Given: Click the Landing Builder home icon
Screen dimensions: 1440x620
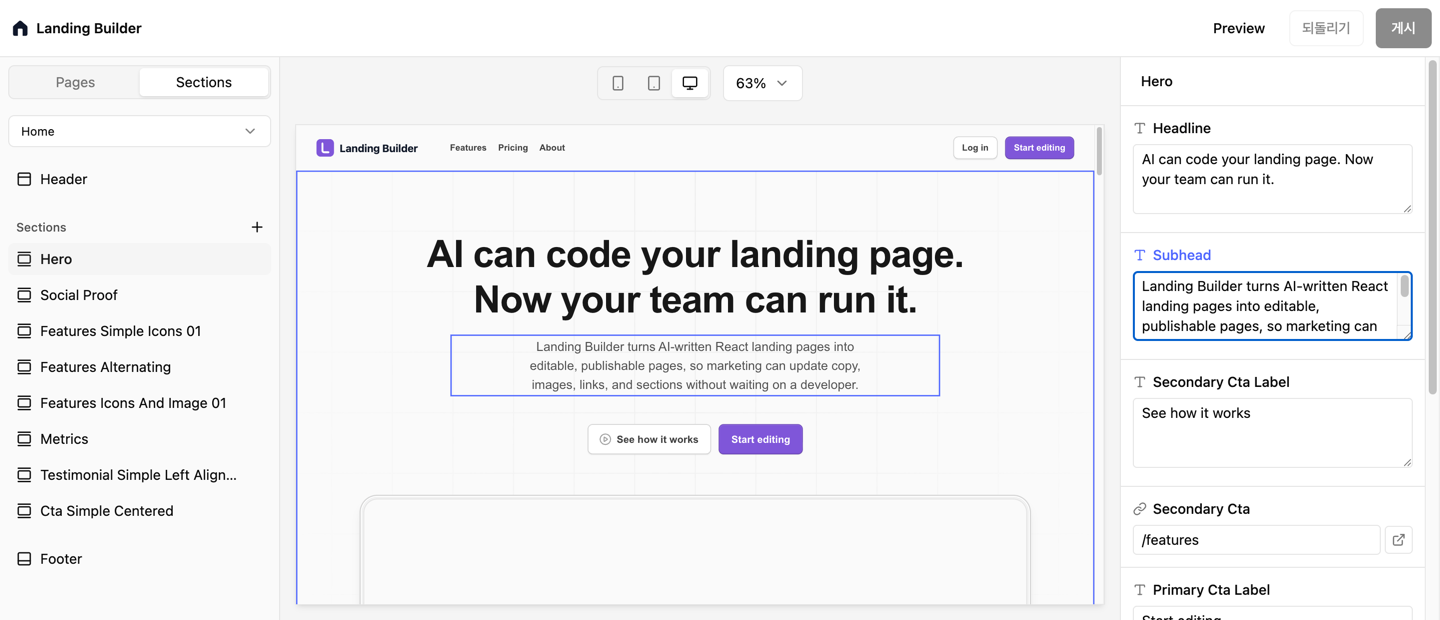Looking at the screenshot, I should pos(20,28).
